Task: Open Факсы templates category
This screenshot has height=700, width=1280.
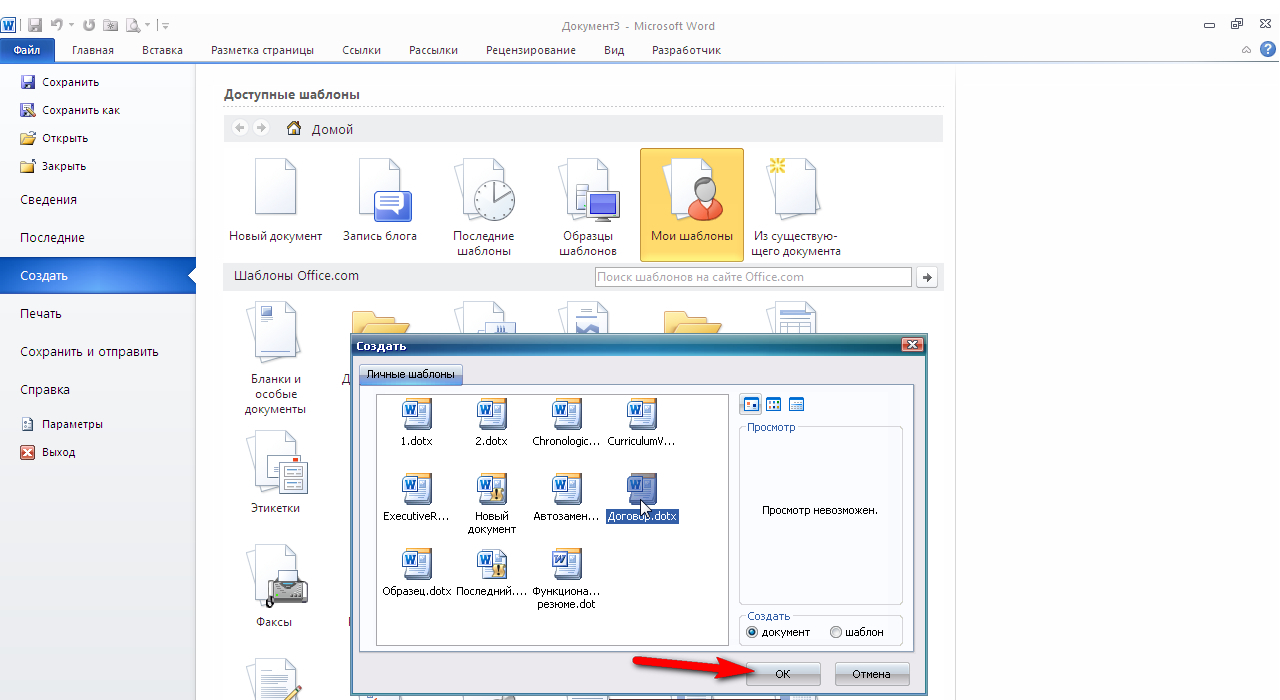Action: pos(275,587)
